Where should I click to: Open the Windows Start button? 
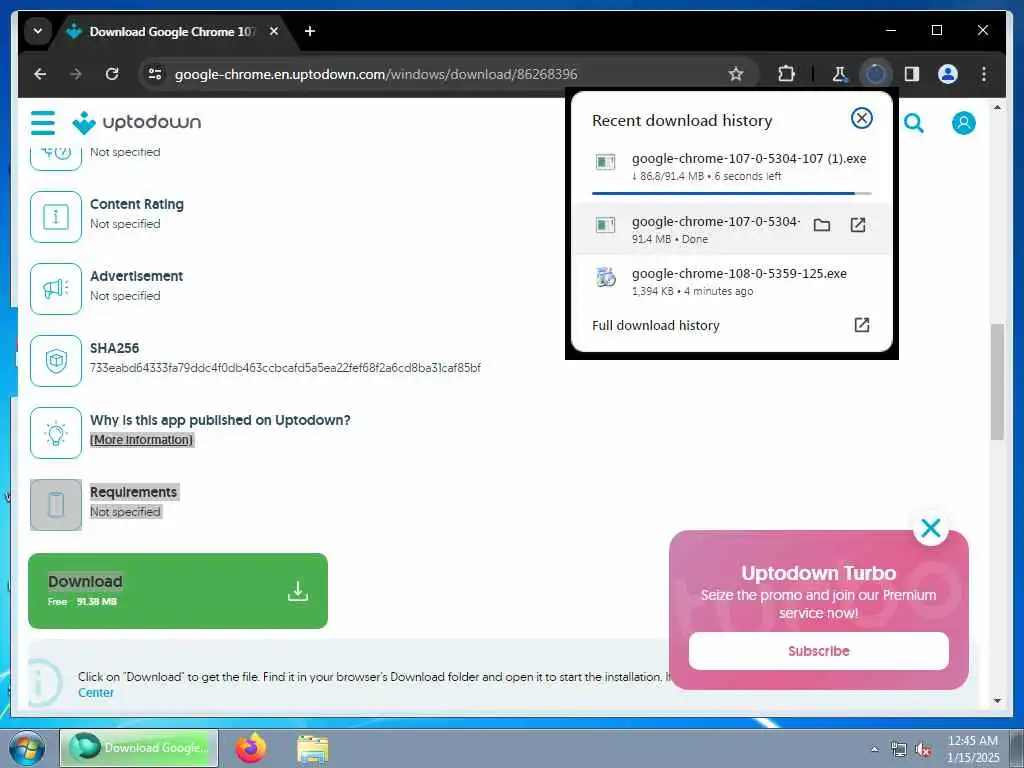coord(27,748)
